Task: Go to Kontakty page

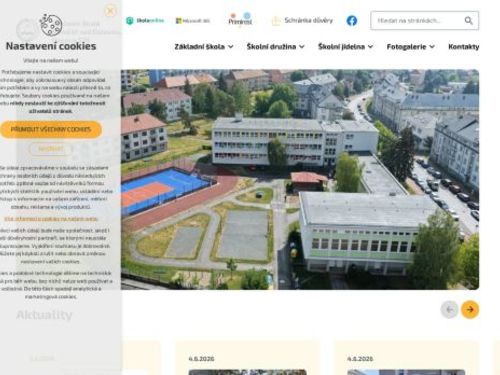Action: click(464, 47)
